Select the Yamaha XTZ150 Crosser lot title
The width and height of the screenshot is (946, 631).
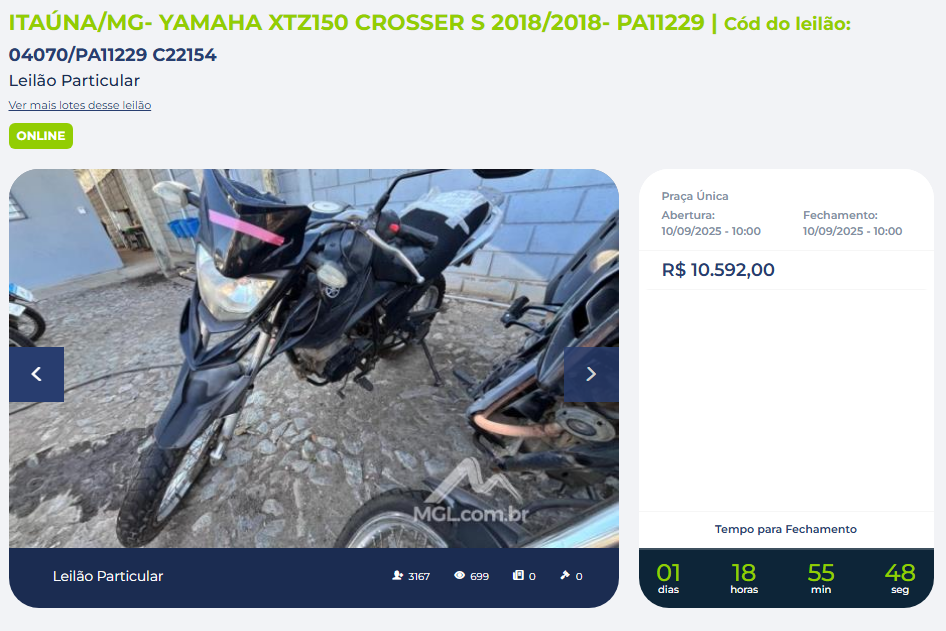(357, 22)
